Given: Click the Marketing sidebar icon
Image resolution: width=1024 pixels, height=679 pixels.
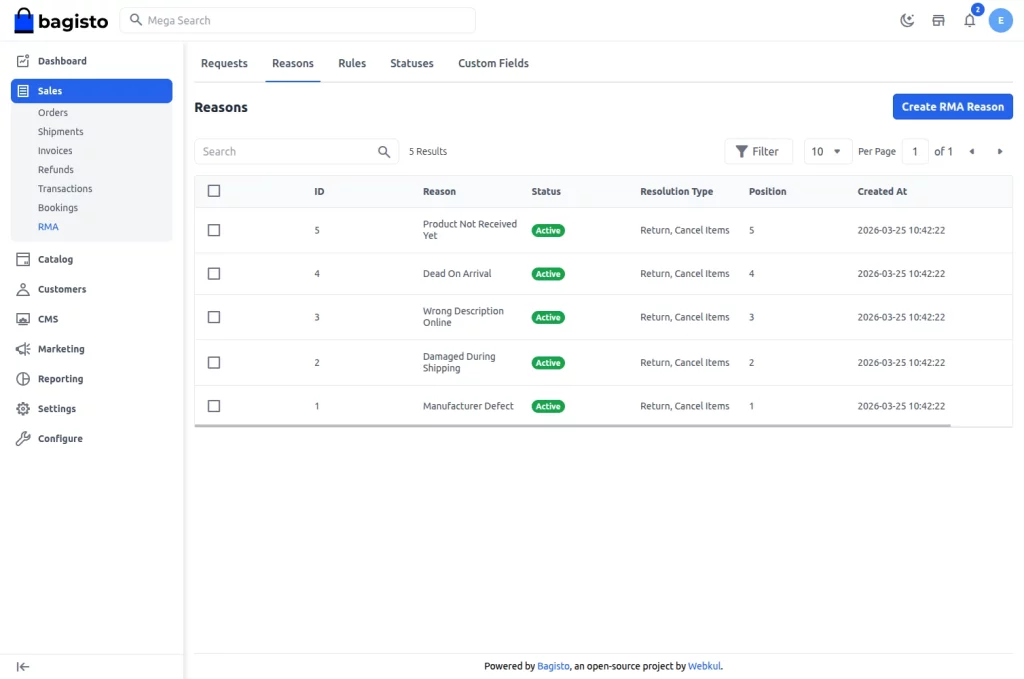Looking at the screenshot, I should 22,348.
